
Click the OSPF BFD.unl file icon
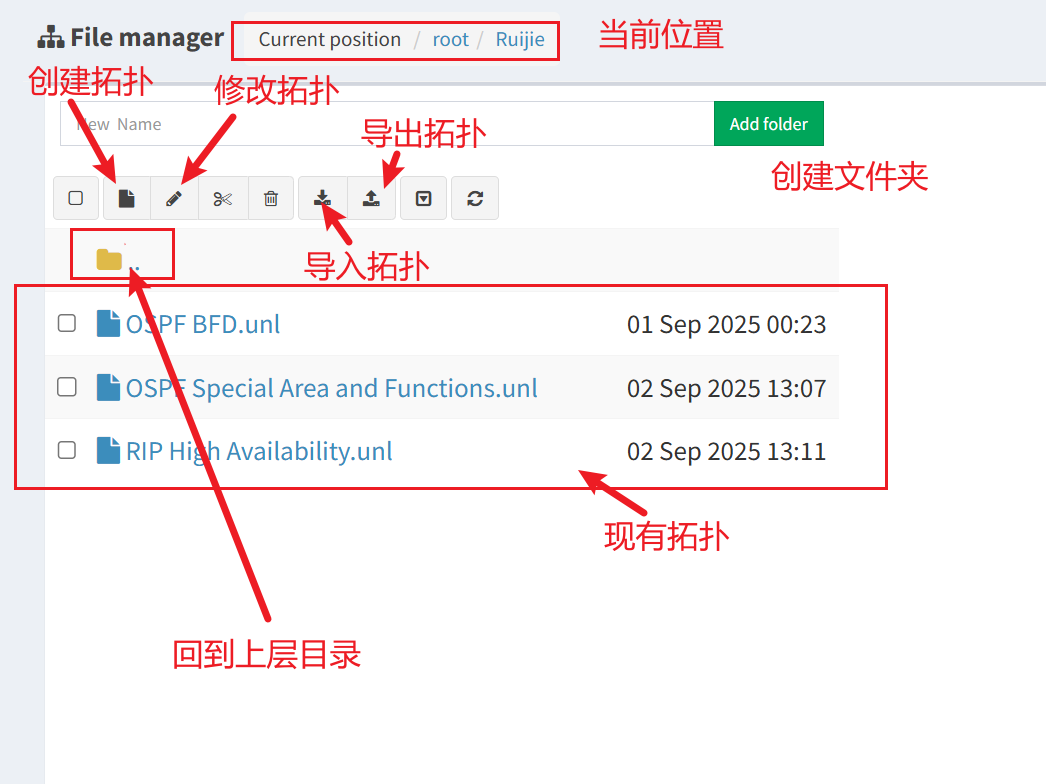coord(108,324)
